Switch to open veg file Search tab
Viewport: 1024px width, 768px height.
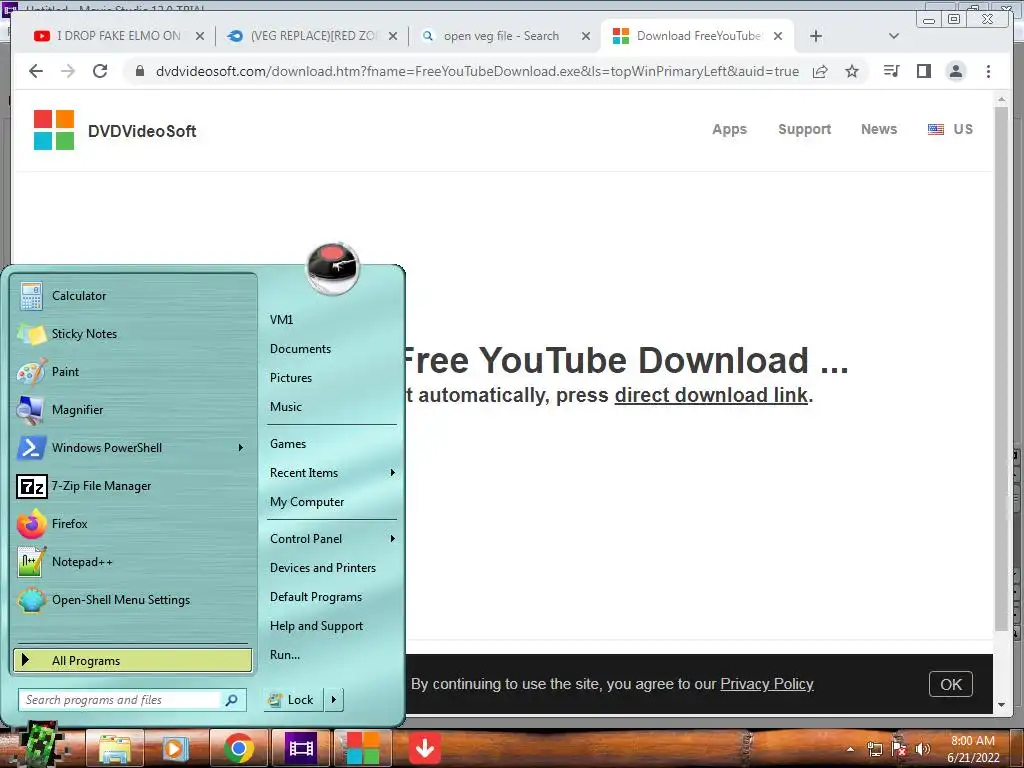505,36
